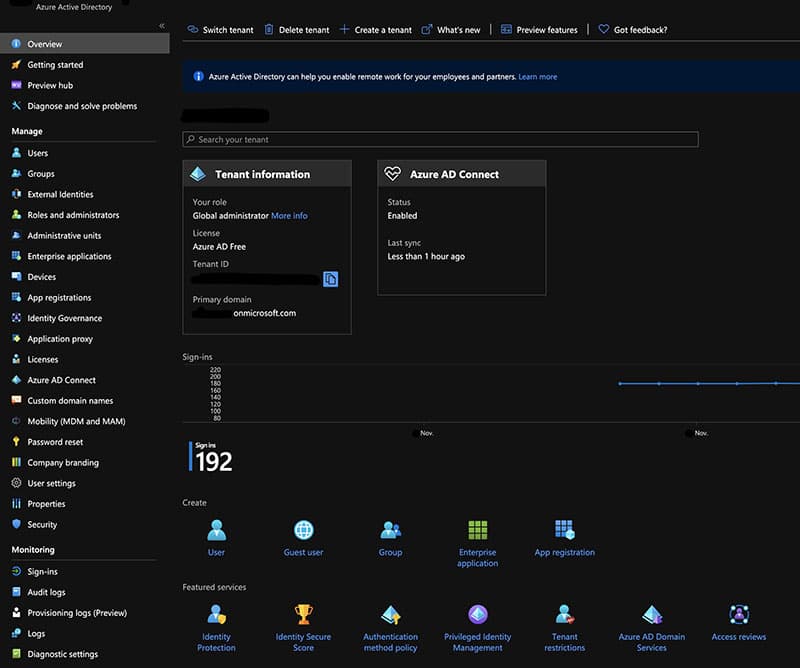Click the Tenant information card header
The height and width of the screenshot is (668, 800).
(x=267, y=174)
